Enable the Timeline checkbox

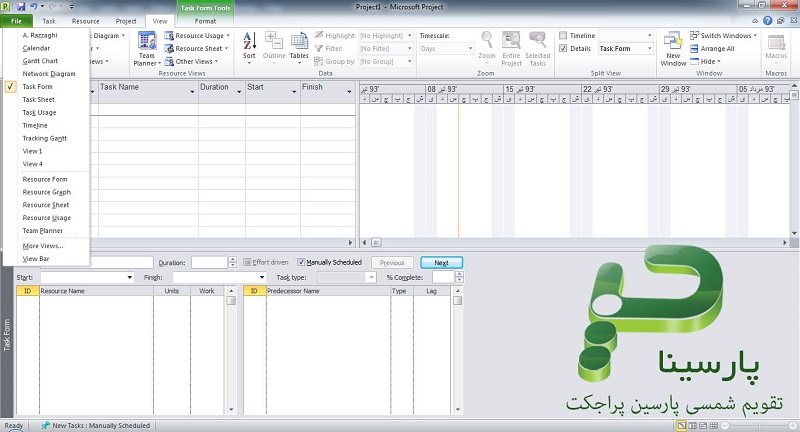(563, 35)
